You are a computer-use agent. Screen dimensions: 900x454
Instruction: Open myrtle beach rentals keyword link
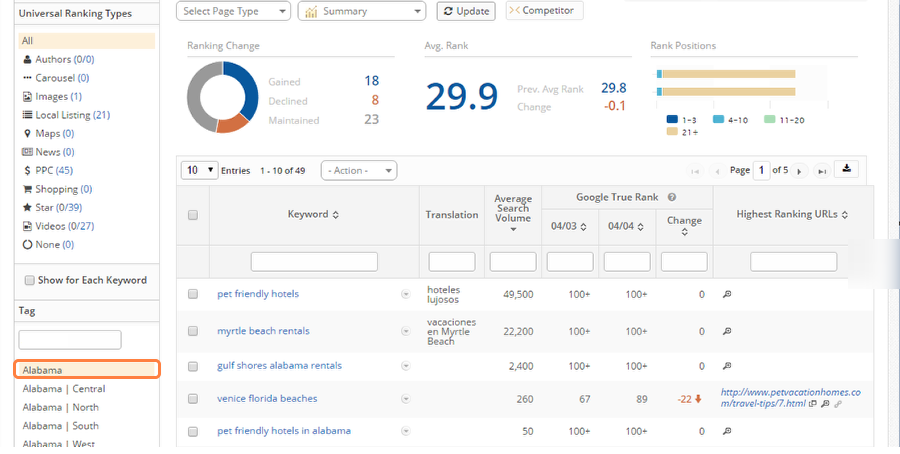[263, 331]
